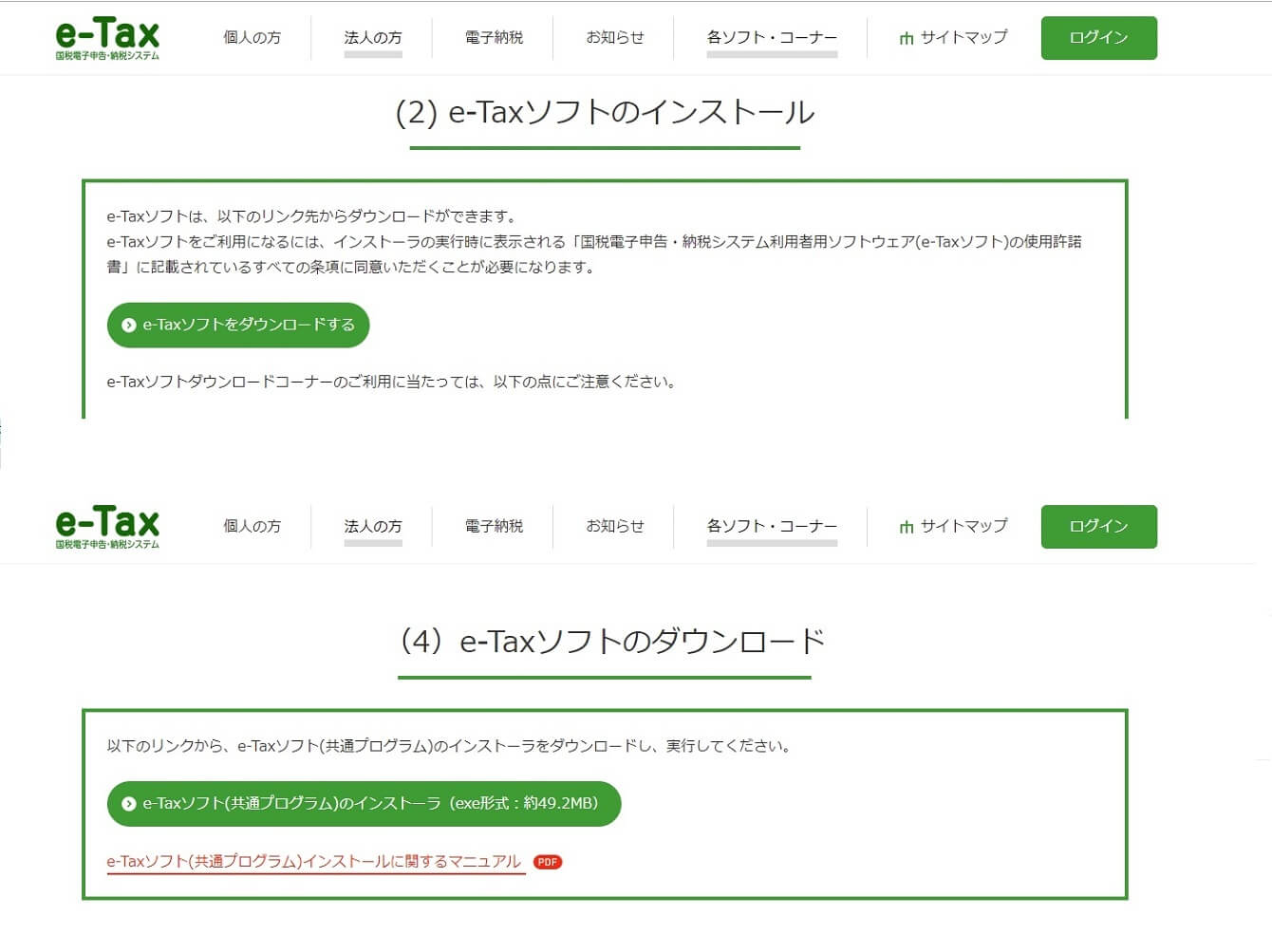Open 各ソフト・コーナー menu in top header
This screenshot has height=952, width=1272.
[x=772, y=38]
